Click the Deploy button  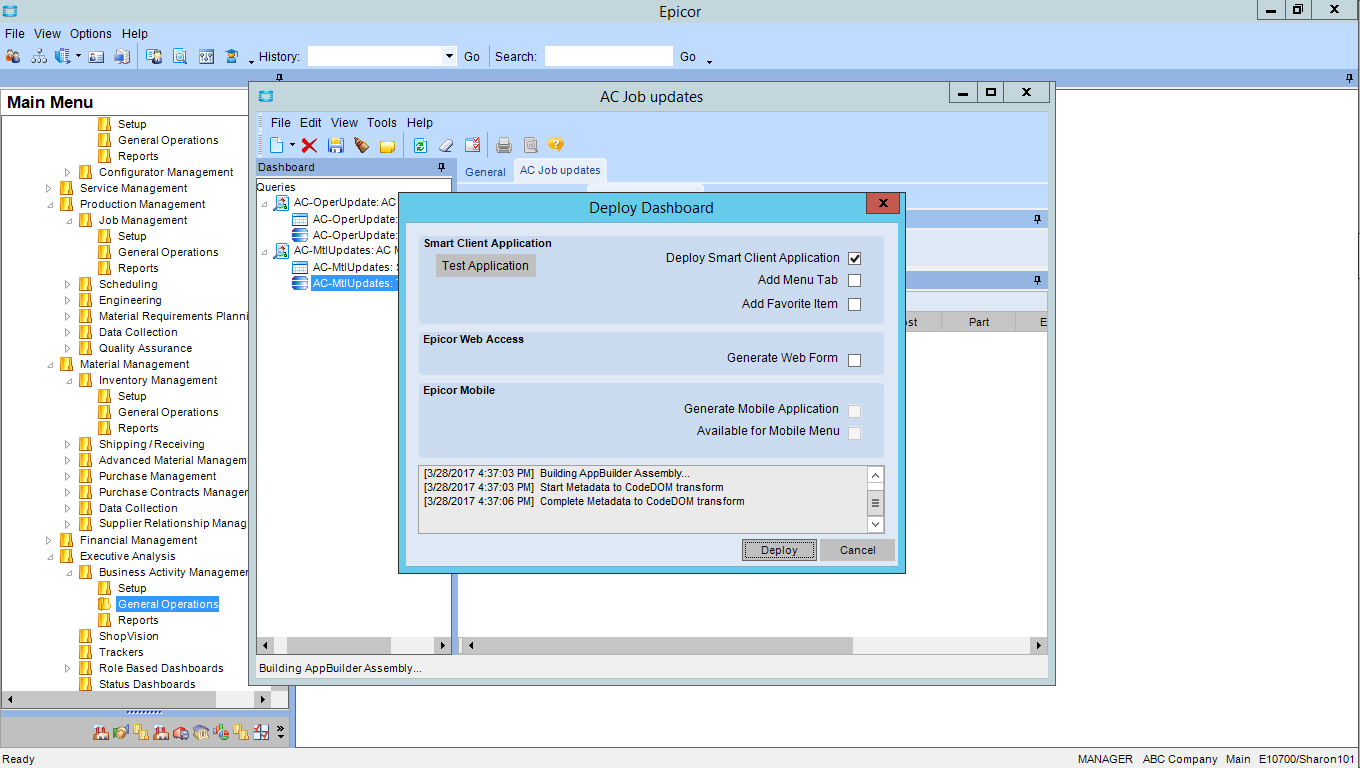click(779, 550)
